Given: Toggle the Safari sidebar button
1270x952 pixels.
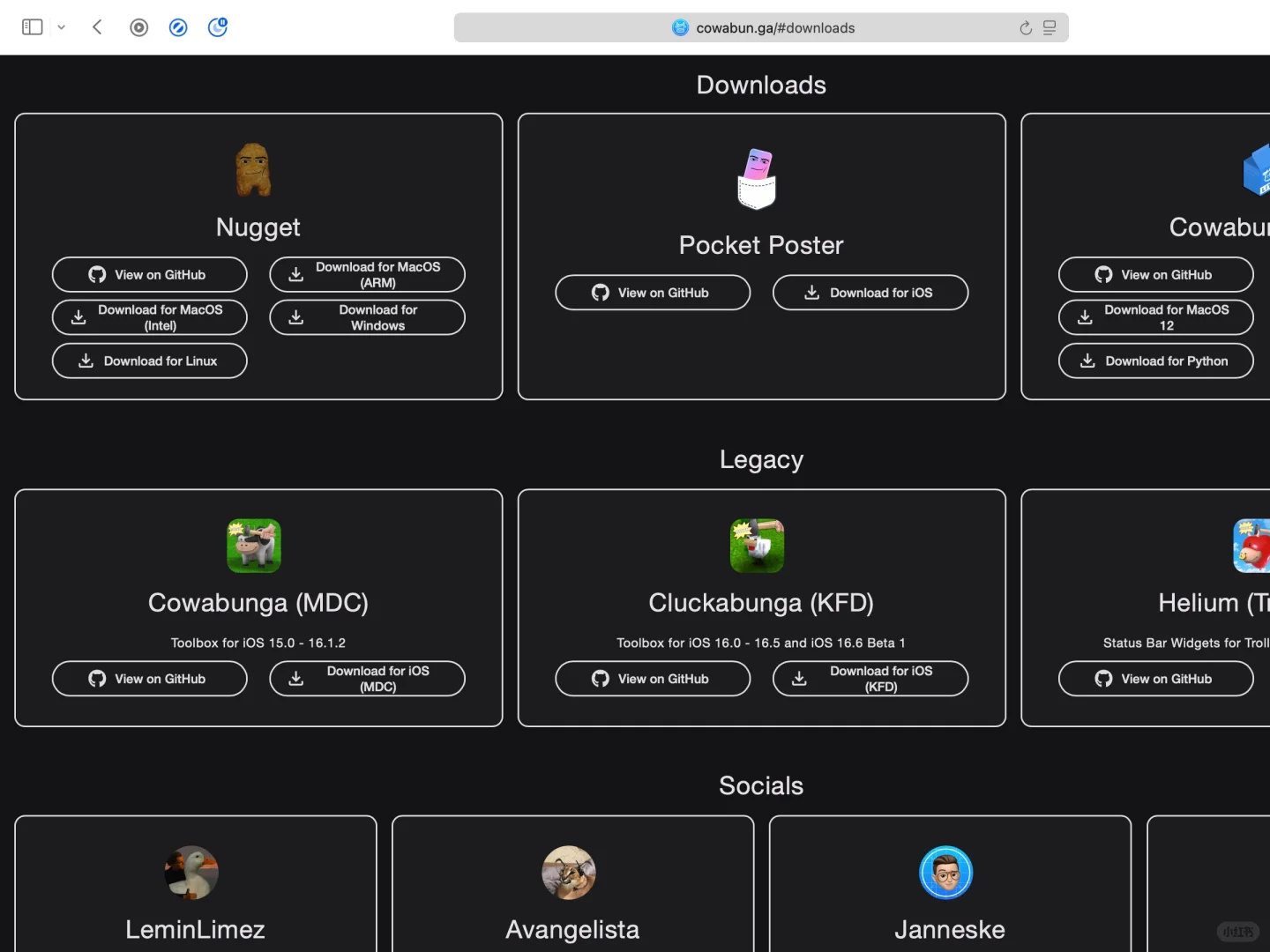Looking at the screenshot, I should point(33,27).
